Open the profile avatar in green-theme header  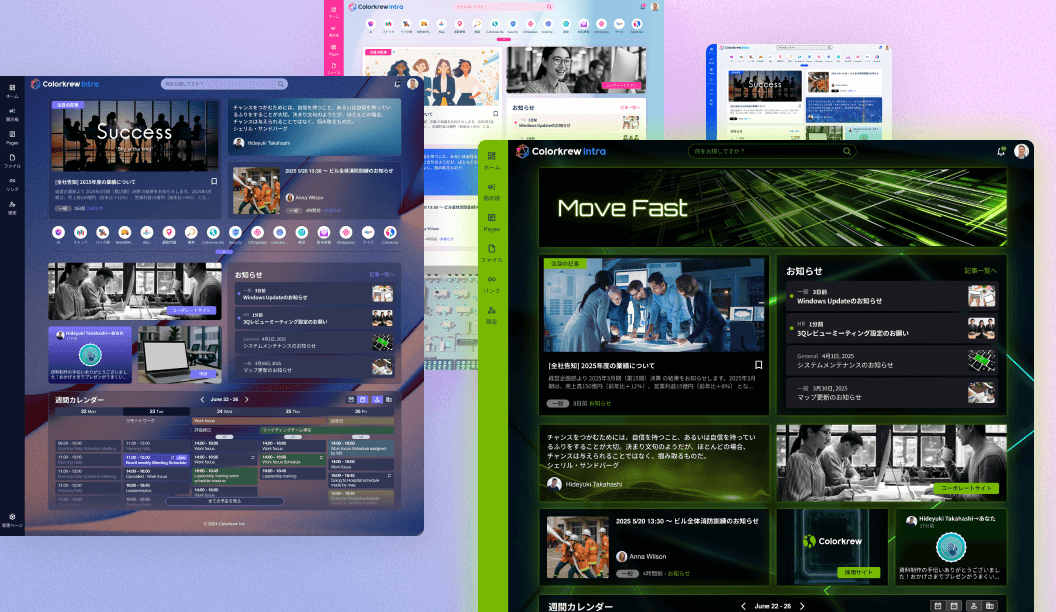1021,151
